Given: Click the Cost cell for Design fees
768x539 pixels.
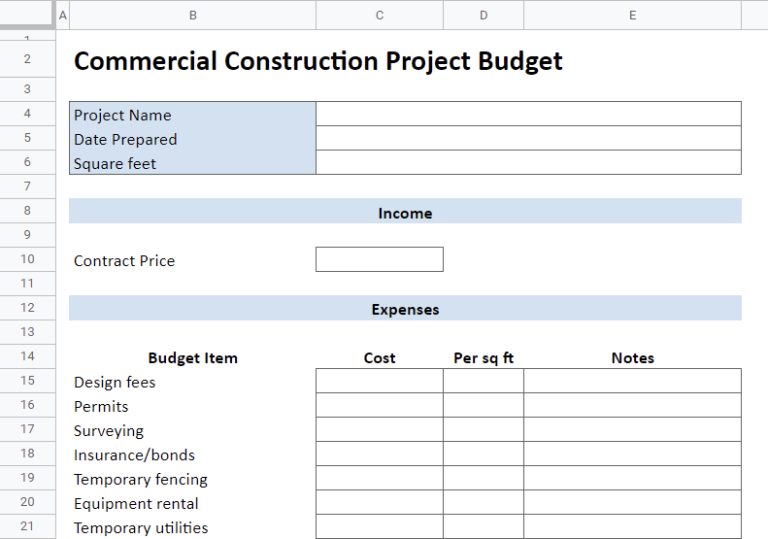Looking at the screenshot, I should pos(379,382).
